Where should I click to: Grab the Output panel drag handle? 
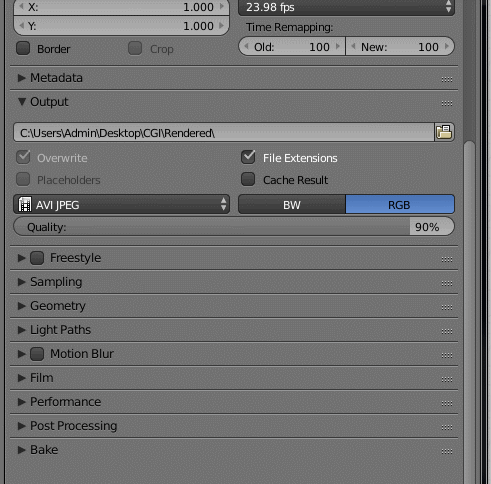447,103
